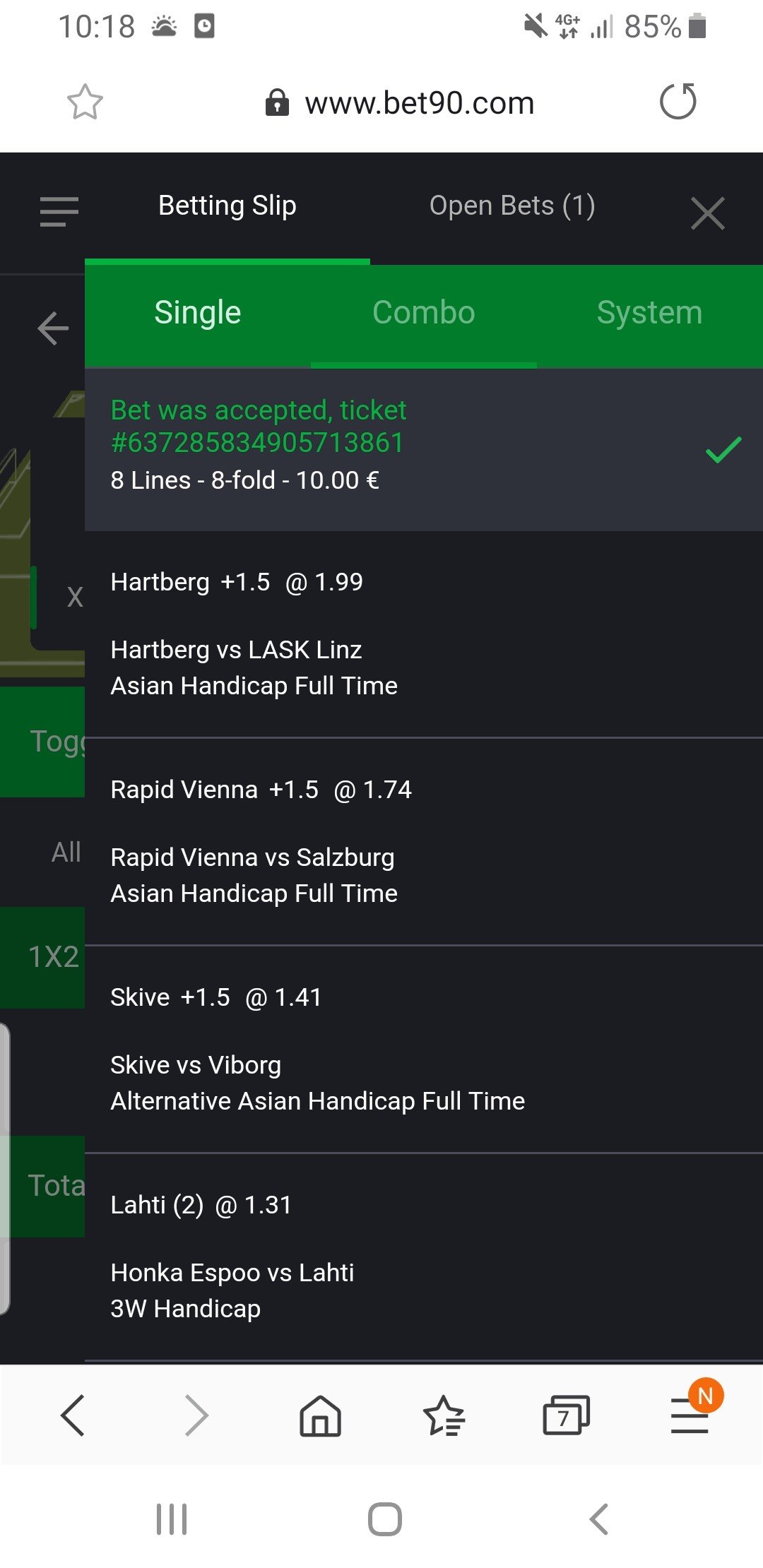Open the hamburger menu in betting header
This screenshot has height=1568, width=763.
[x=59, y=211]
